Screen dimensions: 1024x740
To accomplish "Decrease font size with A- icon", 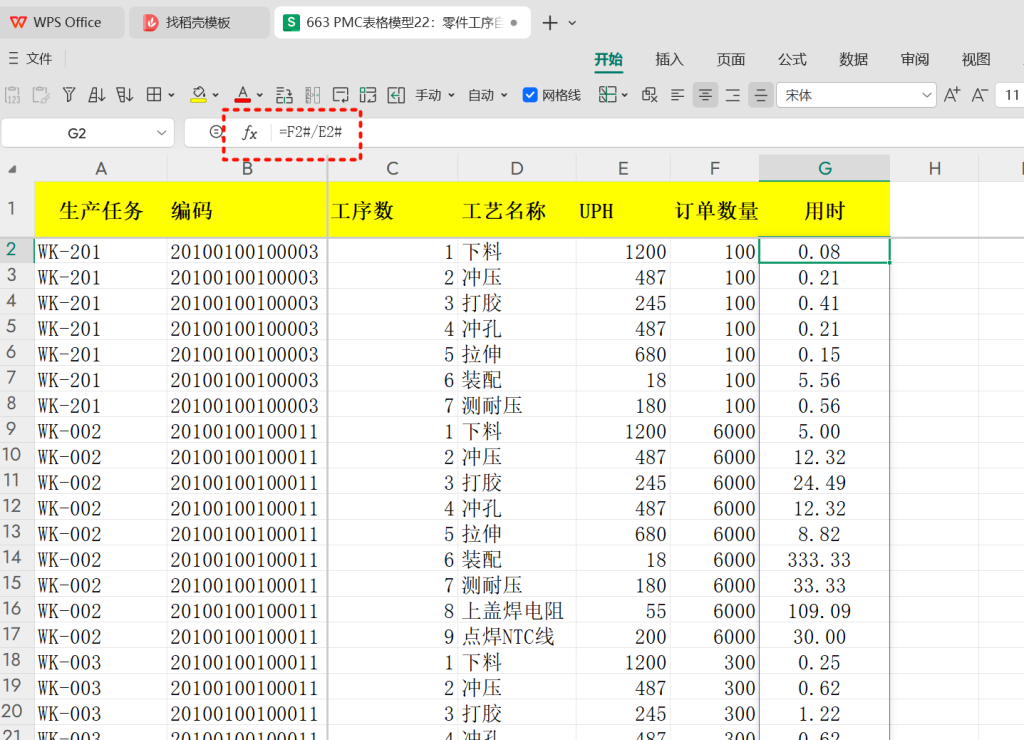I will [x=979, y=95].
